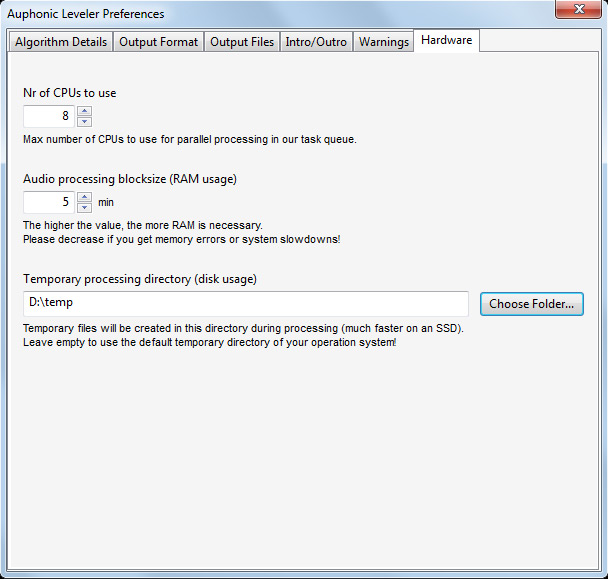Select the Intro/Outro tab
The width and height of the screenshot is (608, 579).
[x=317, y=42]
